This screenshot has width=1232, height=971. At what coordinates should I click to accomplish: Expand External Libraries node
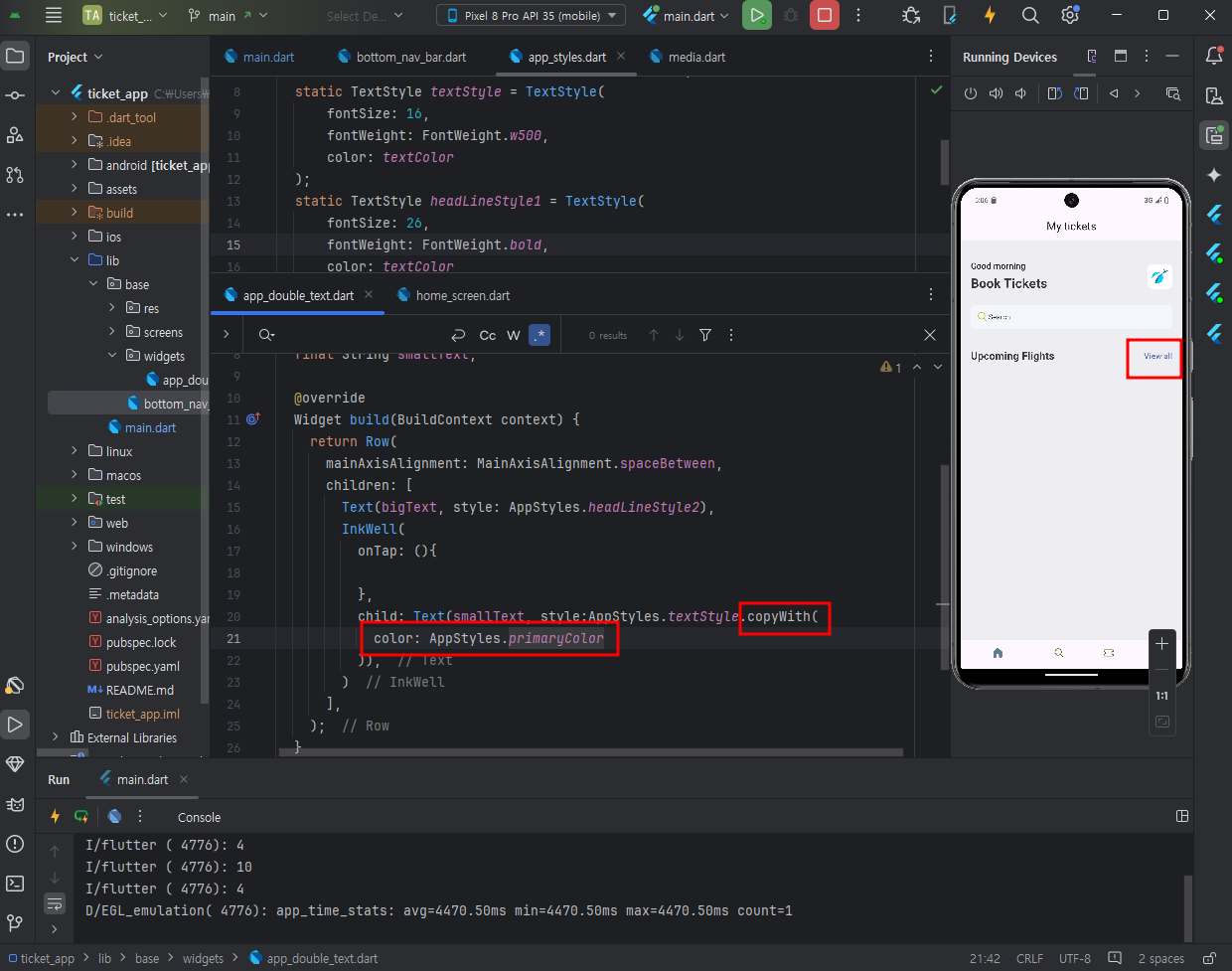[56, 737]
